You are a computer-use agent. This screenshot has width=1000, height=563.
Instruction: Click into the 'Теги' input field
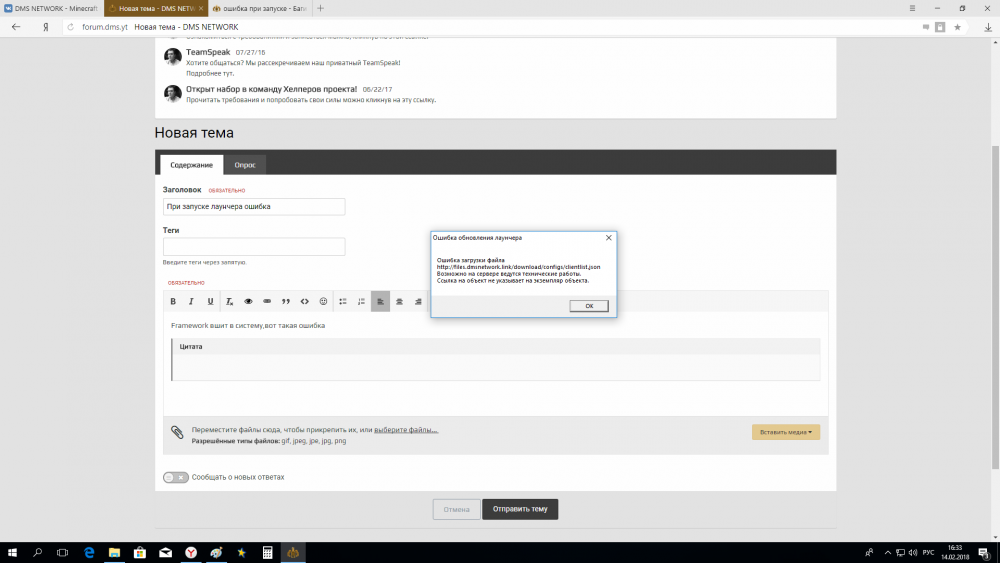(254, 247)
